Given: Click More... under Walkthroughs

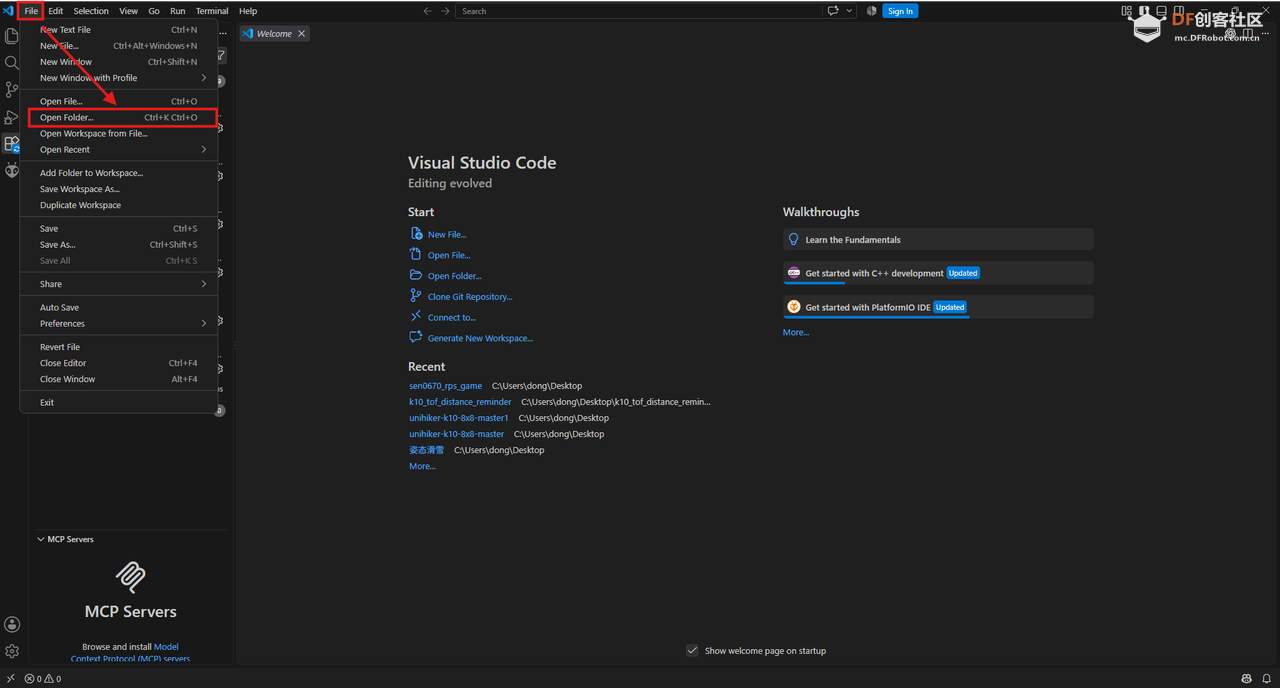Looking at the screenshot, I should 796,332.
